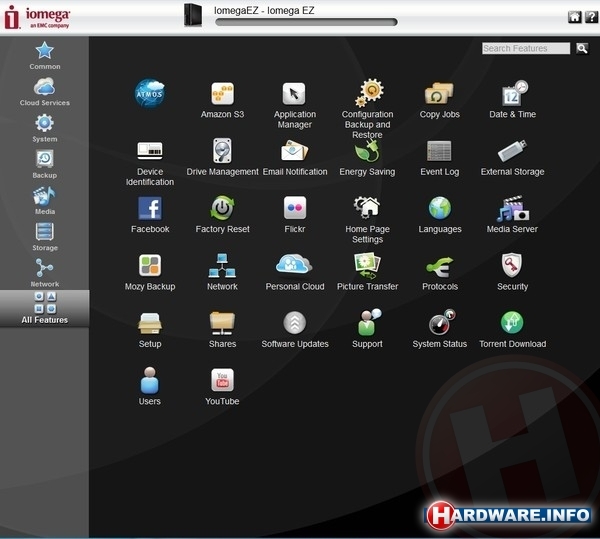600x539 pixels.
Task: Select the System category in sidebar
Action: tap(45, 128)
